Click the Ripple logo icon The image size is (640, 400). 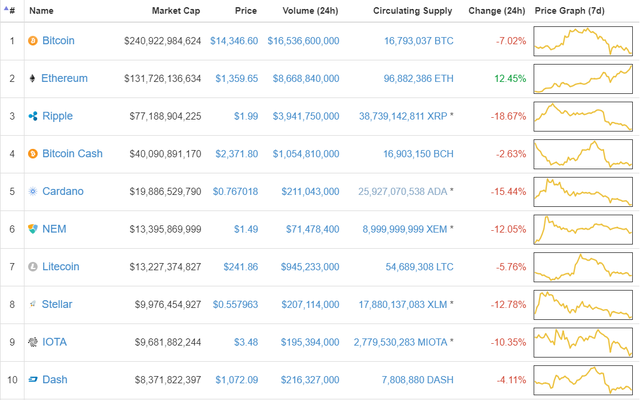tap(33, 116)
